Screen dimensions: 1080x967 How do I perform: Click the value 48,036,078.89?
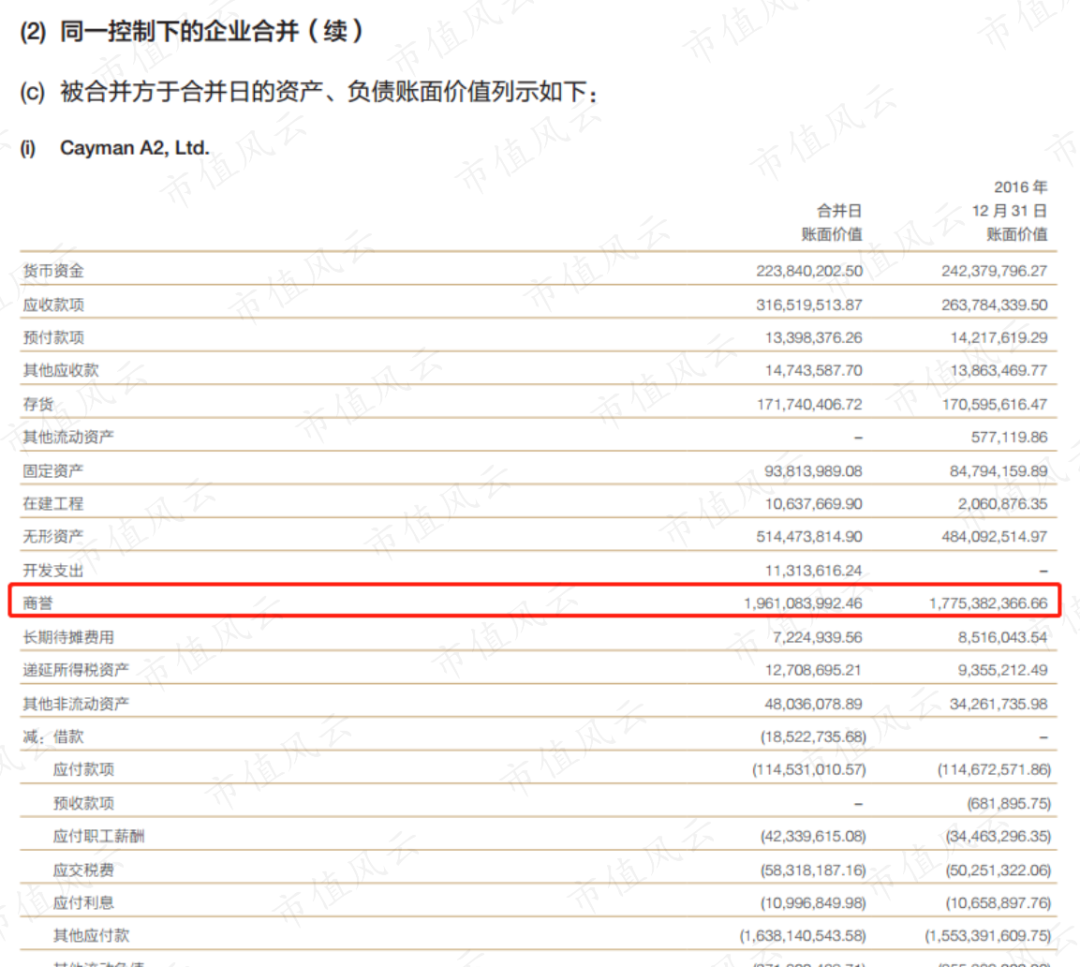pyautogui.click(x=813, y=704)
